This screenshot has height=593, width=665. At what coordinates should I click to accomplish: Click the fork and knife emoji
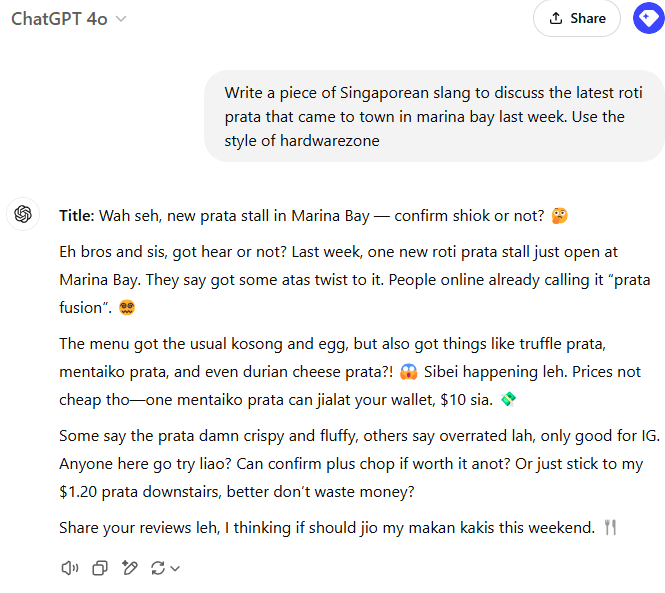coord(611,527)
